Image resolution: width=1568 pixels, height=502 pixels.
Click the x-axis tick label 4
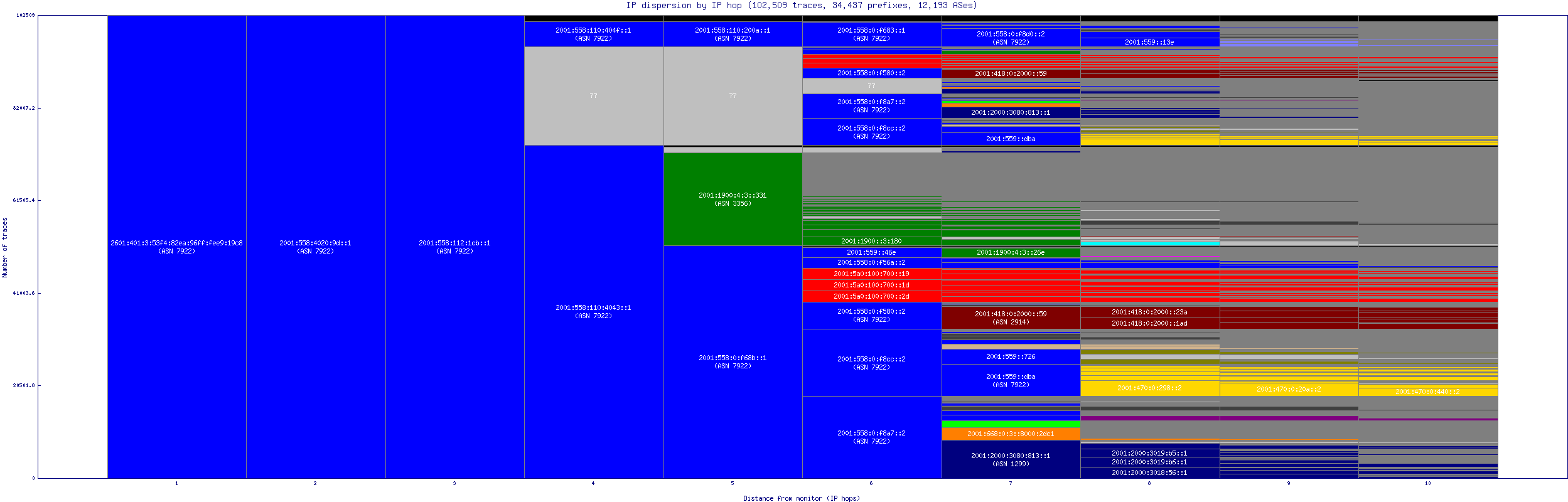593,483
